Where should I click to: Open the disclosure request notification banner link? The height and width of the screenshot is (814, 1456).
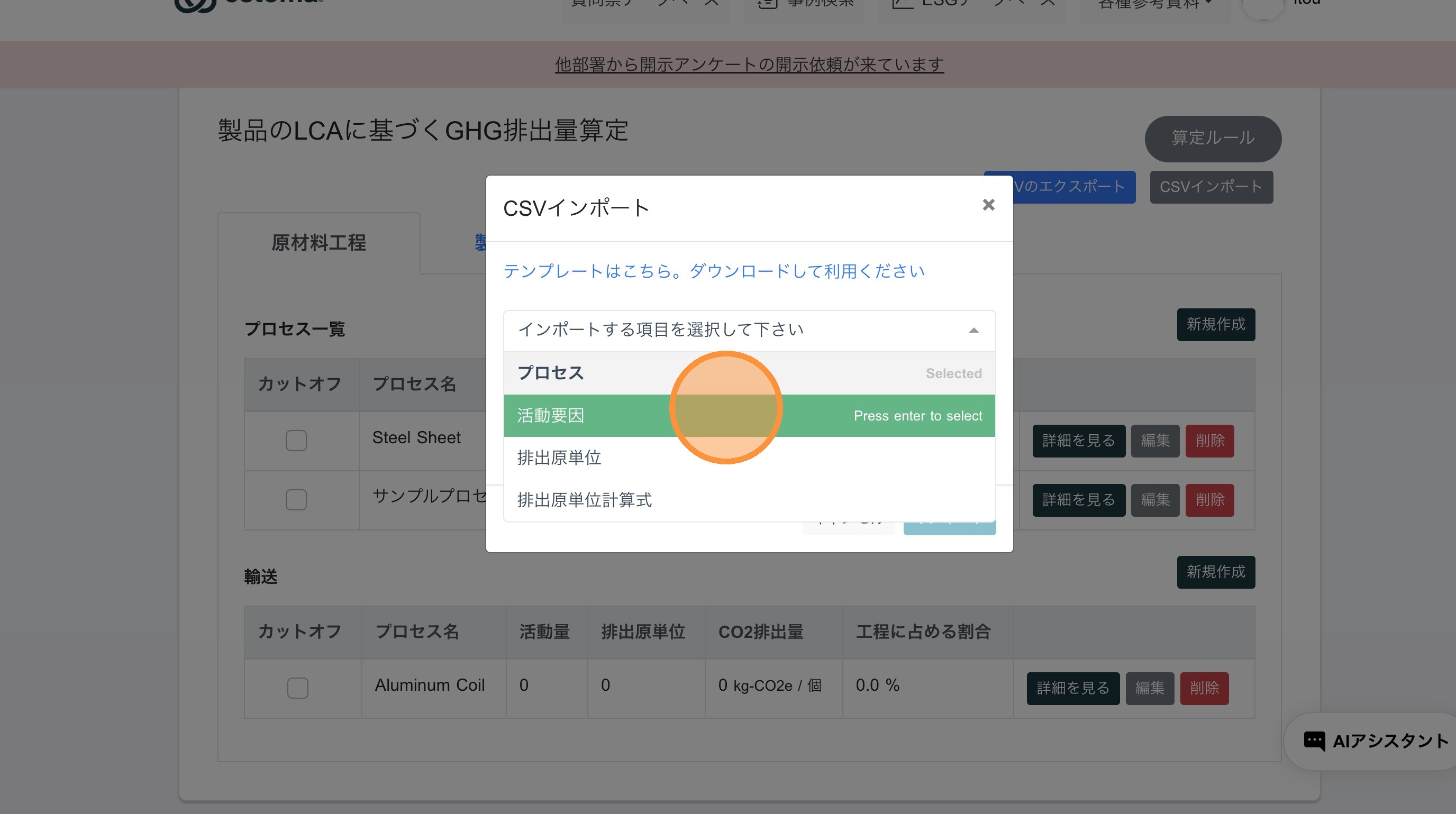749,65
